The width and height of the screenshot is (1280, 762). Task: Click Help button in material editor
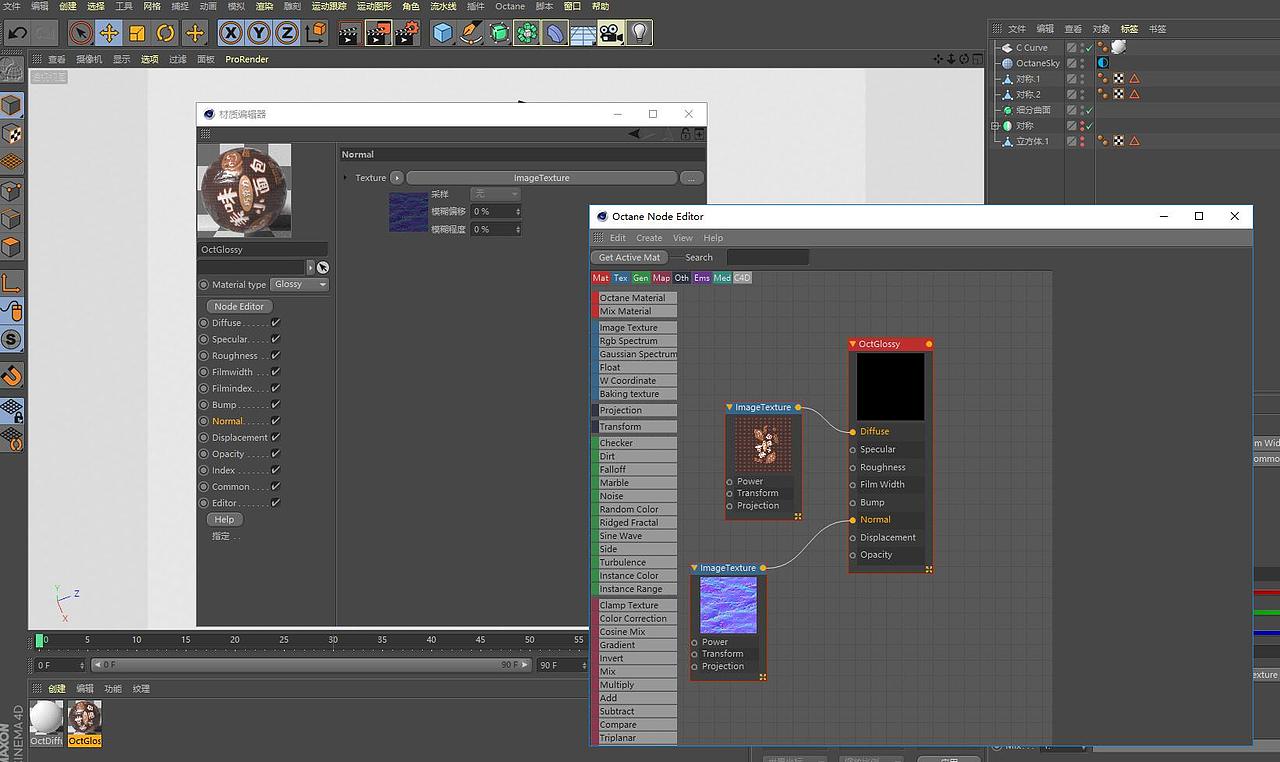pos(224,520)
